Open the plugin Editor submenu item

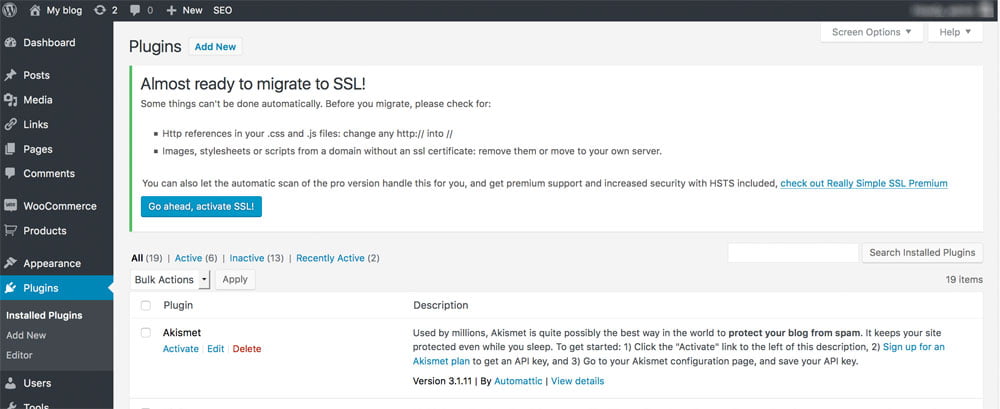click(x=19, y=355)
